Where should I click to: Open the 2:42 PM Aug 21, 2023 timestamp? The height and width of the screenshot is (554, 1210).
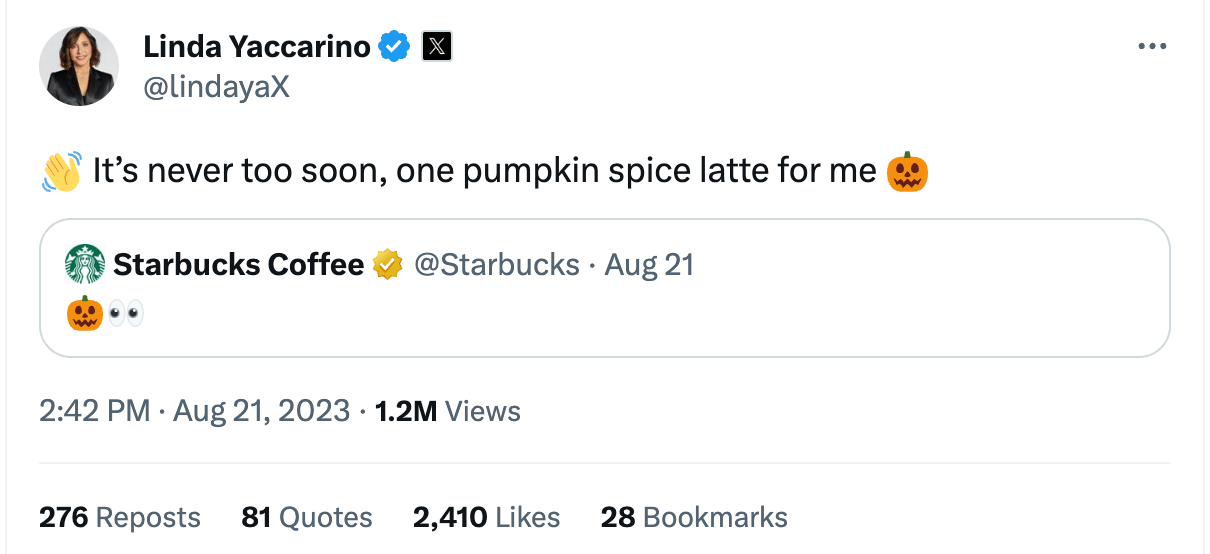point(194,411)
